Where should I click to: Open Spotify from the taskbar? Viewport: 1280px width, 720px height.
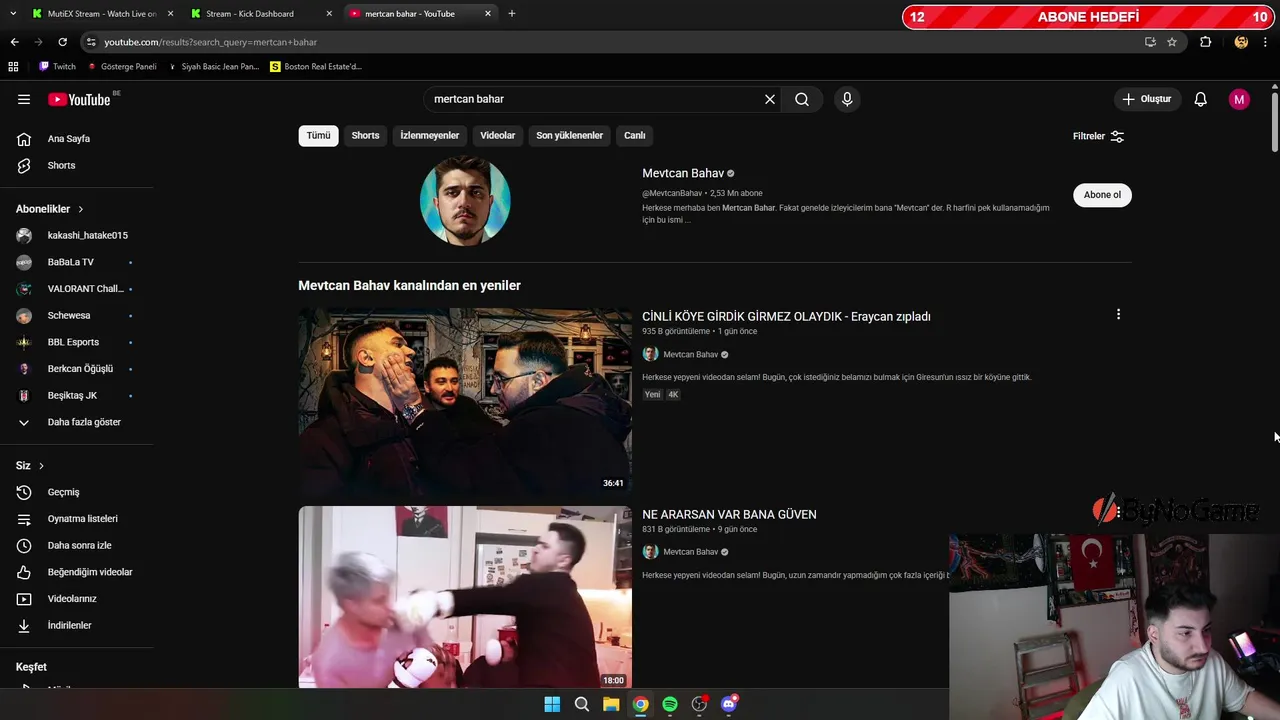pyautogui.click(x=670, y=704)
